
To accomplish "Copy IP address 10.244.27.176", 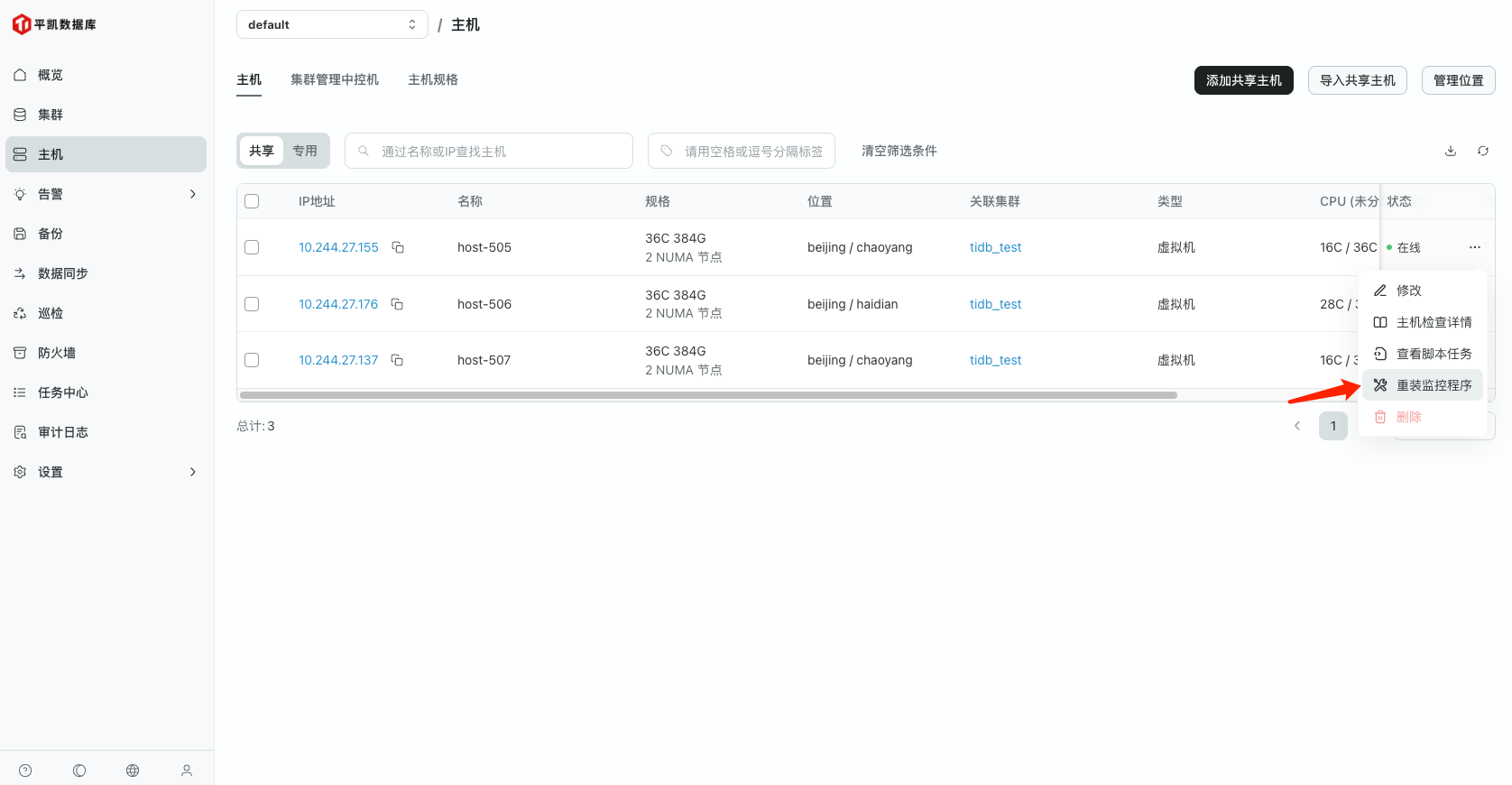I will (x=397, y=304).
